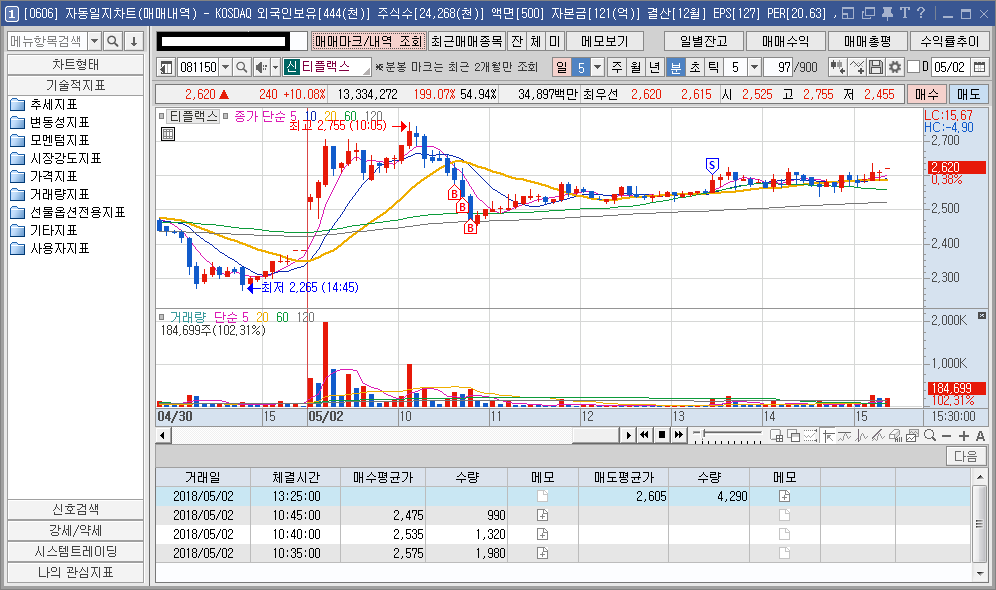Select the 주 weekly period toggle
996x590 pixels.
click(617, 67)
